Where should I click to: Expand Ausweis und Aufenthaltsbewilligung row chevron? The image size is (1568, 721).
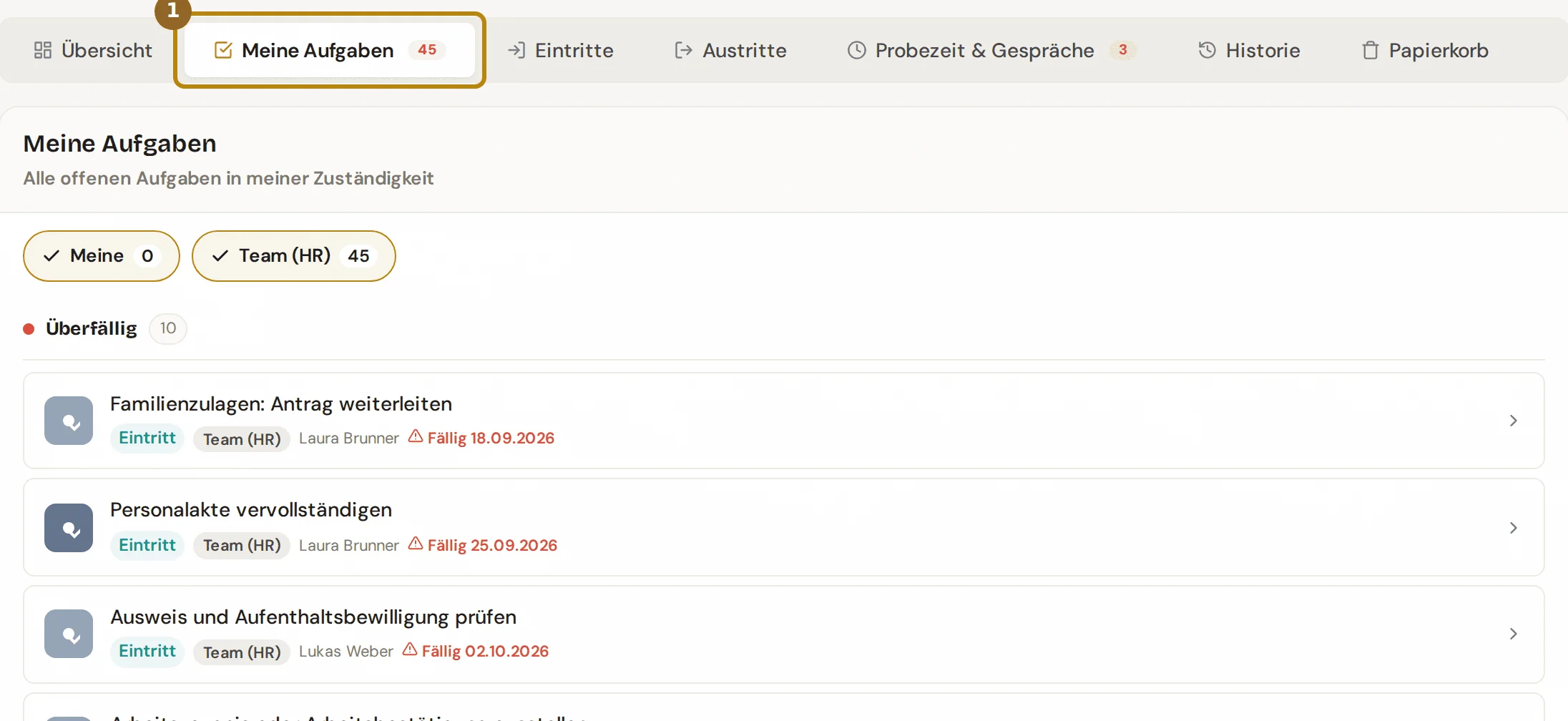coord(1513,634)
